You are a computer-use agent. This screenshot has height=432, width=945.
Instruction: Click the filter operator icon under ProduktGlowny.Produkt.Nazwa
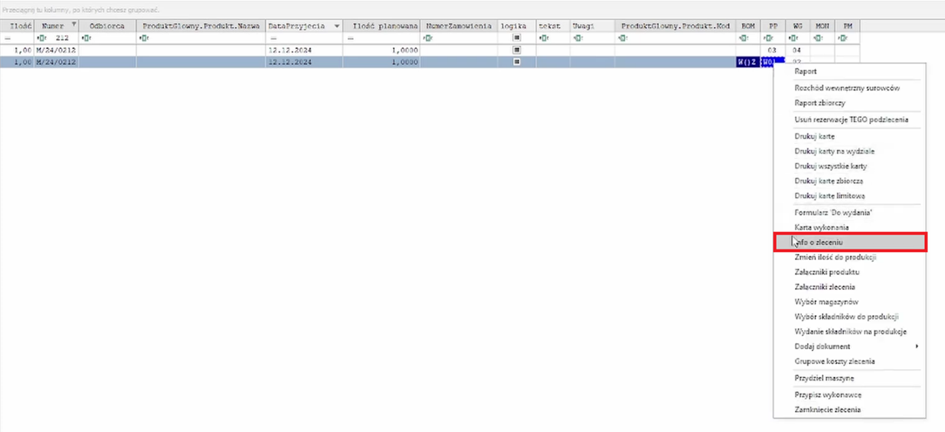tap(144, 38)
